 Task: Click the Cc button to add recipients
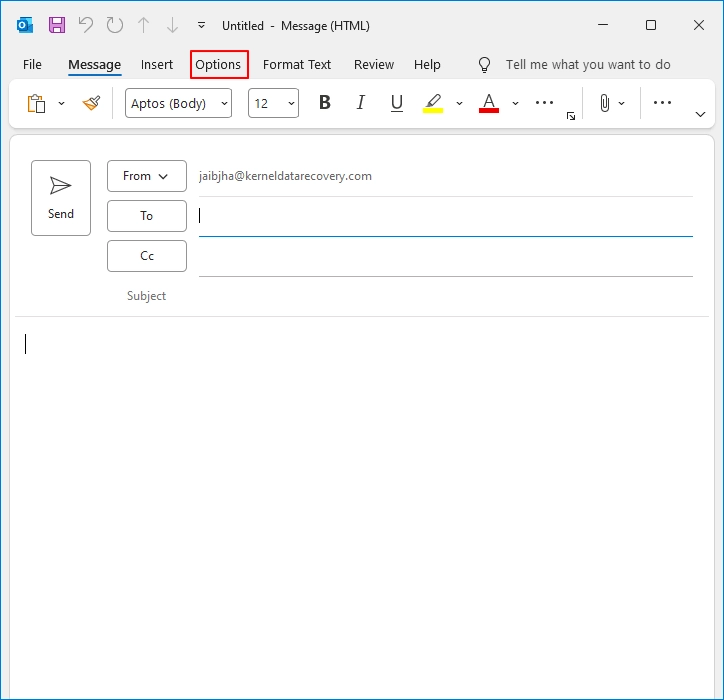(x=147, y=256)
